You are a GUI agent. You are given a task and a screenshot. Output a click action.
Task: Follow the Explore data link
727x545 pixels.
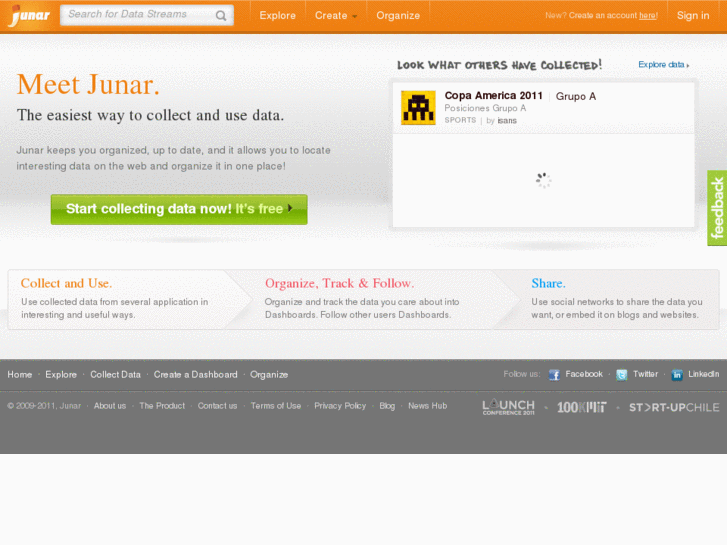663,64
